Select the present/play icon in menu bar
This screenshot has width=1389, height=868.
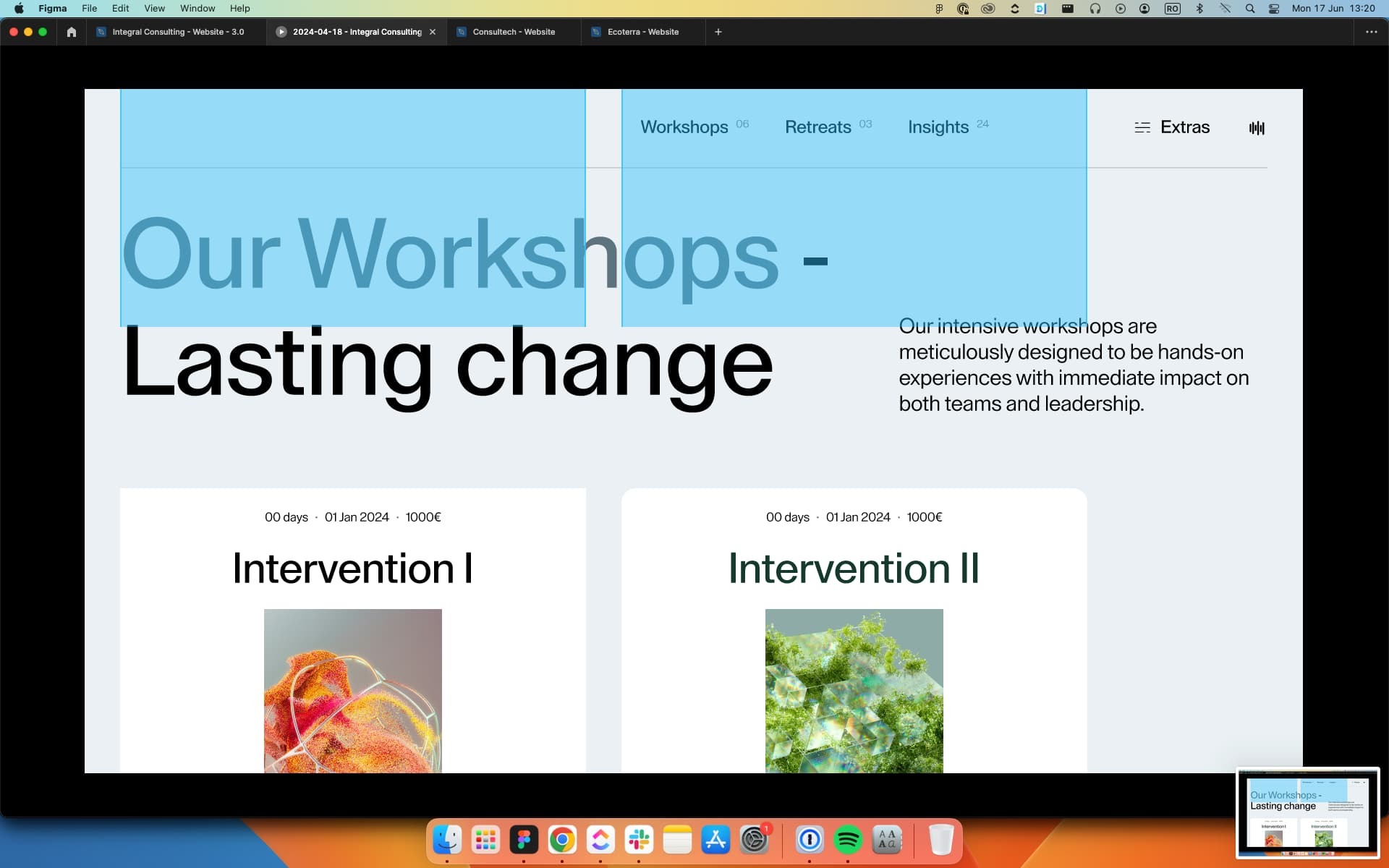pyautogui.click(x=1120, y=8)
